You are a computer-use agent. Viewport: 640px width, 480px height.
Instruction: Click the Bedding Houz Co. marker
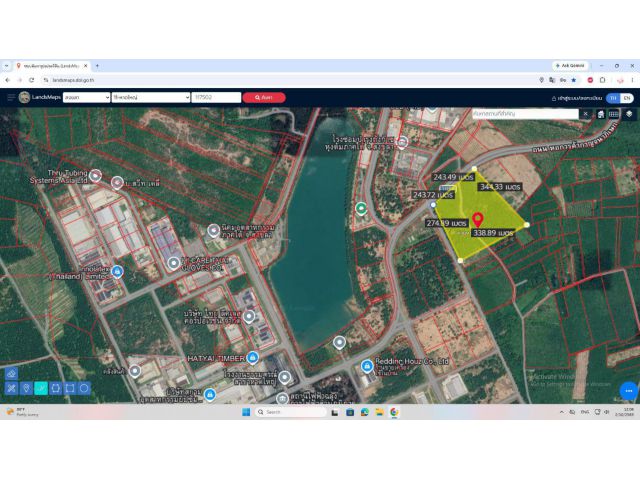(367, 366)
